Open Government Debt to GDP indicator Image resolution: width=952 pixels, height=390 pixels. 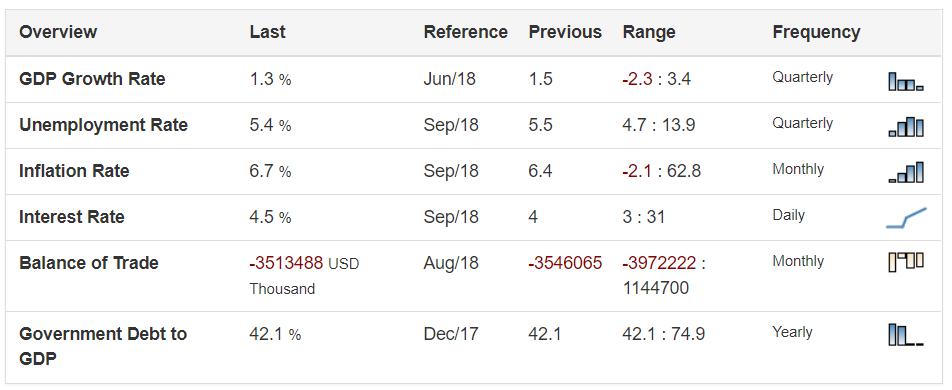point(103,346)
